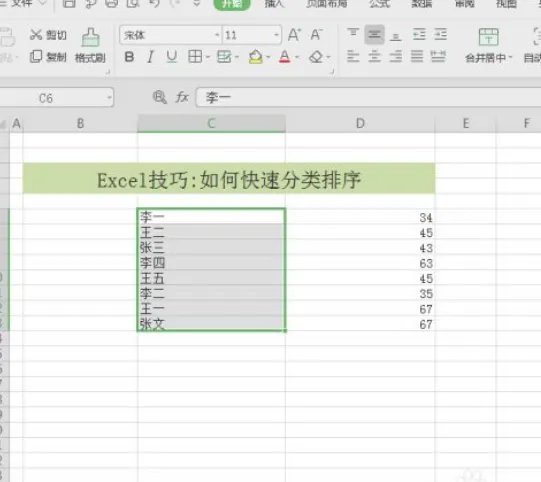Activate the Format Painter (格式刷) brush

click(90, 45)
